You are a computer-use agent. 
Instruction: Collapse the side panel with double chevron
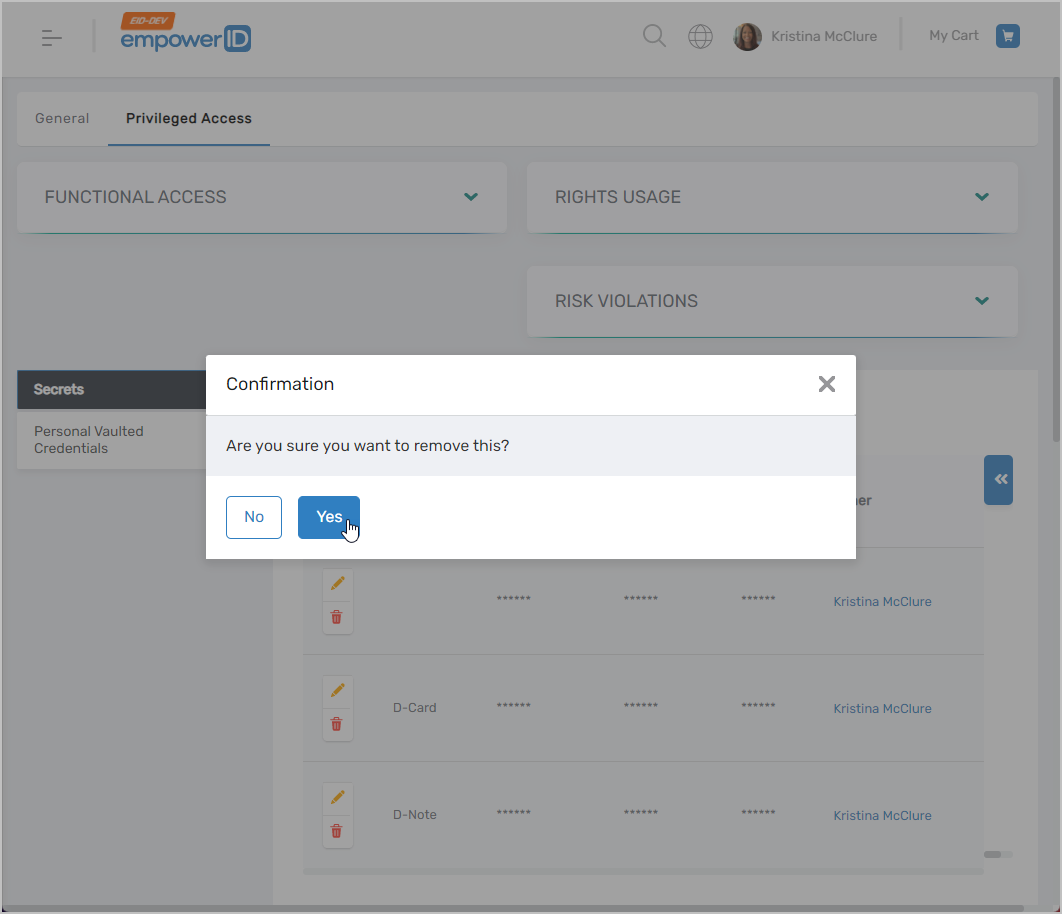point(999,480)
